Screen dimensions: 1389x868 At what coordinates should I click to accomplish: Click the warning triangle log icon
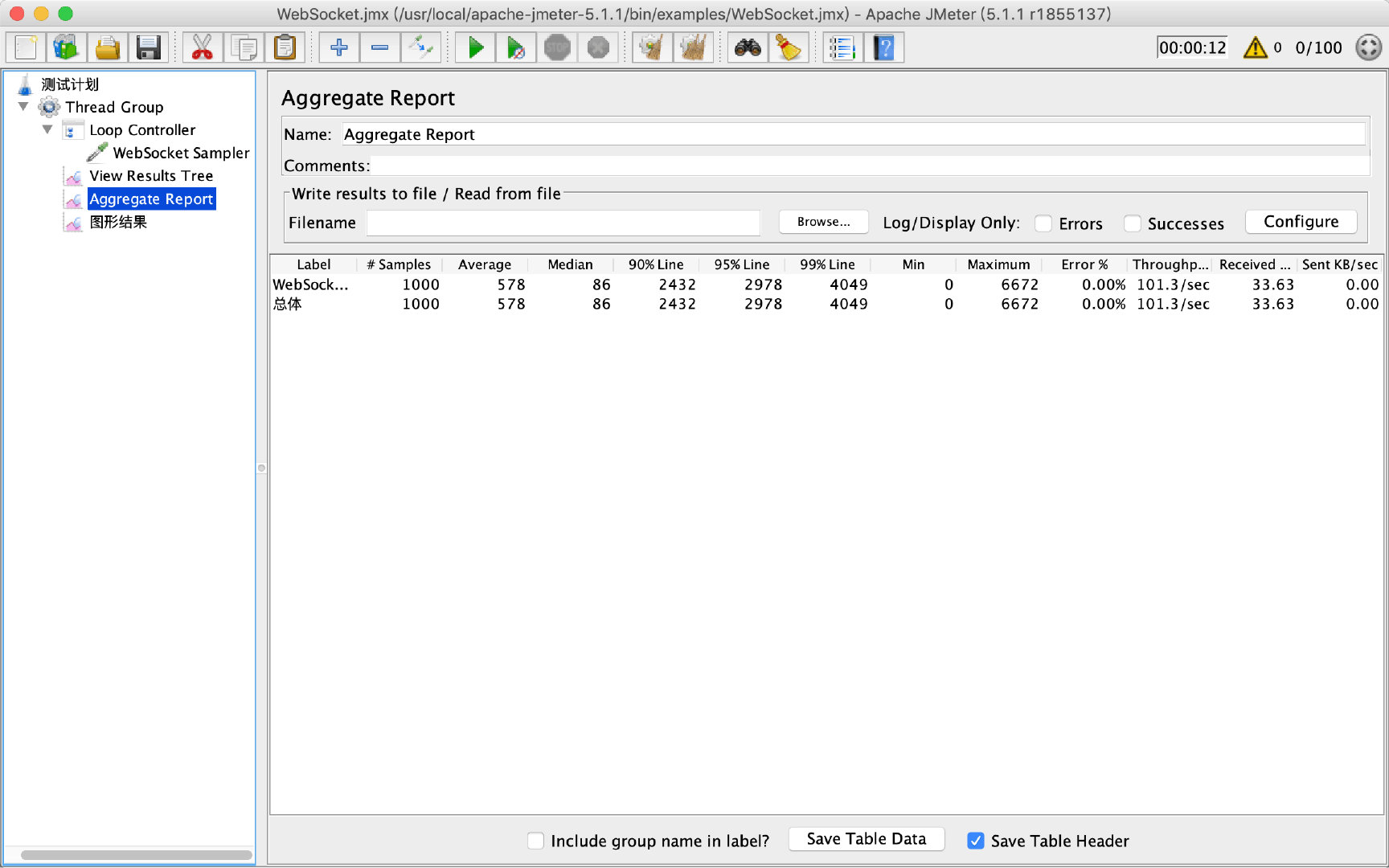pyautogui.click(x=1255, y=47)
